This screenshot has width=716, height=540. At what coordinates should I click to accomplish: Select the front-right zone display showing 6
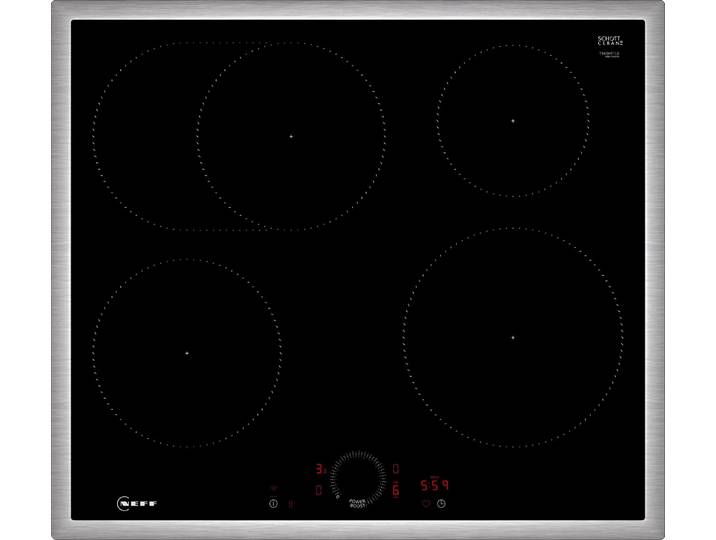(396, 491)
